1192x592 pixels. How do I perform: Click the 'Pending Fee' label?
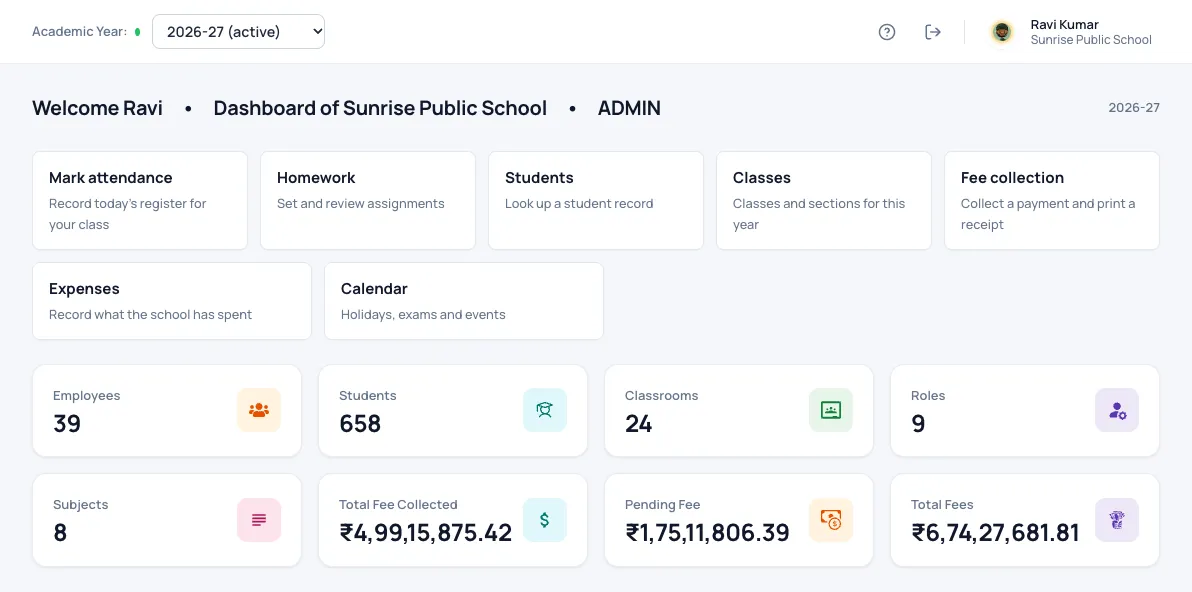click(x=662, y=505)
